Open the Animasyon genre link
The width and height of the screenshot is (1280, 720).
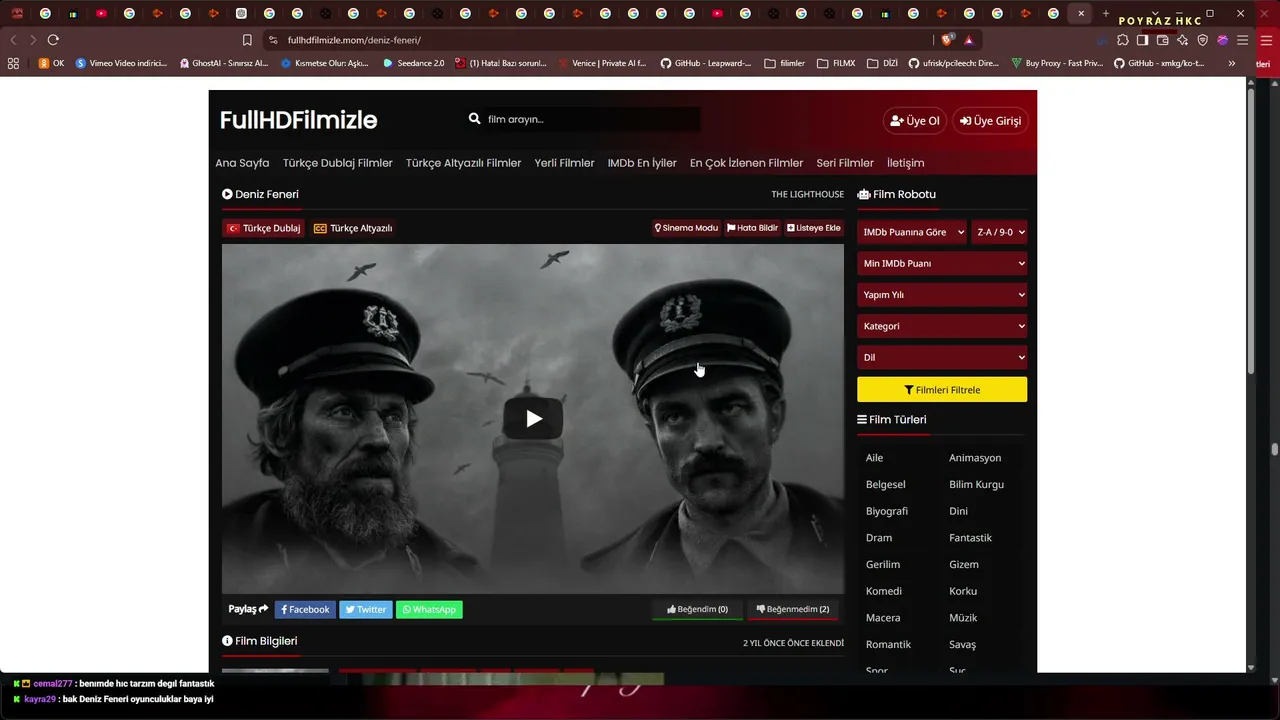[975, 458]
